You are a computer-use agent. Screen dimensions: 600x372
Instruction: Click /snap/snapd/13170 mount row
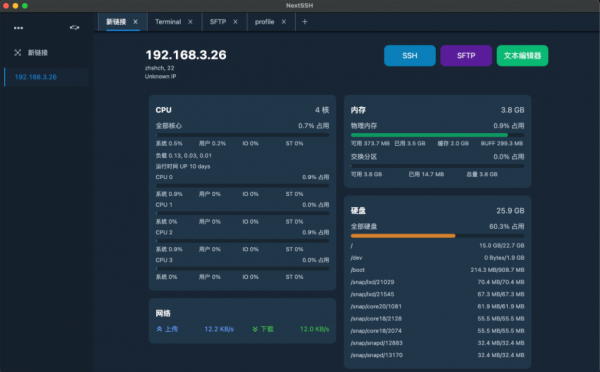[x=437, y=355]
